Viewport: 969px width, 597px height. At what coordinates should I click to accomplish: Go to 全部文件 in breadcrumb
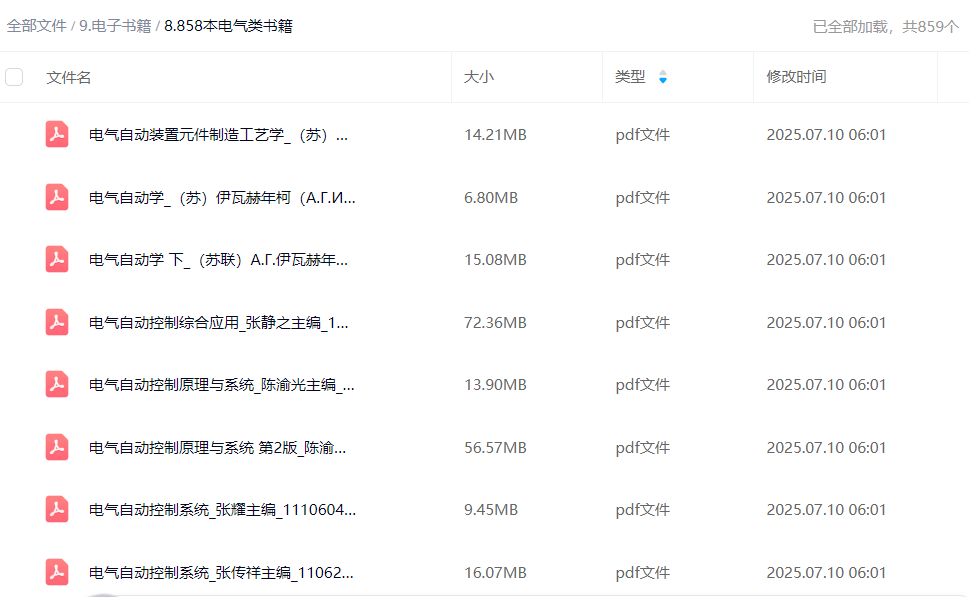[36, 26]
